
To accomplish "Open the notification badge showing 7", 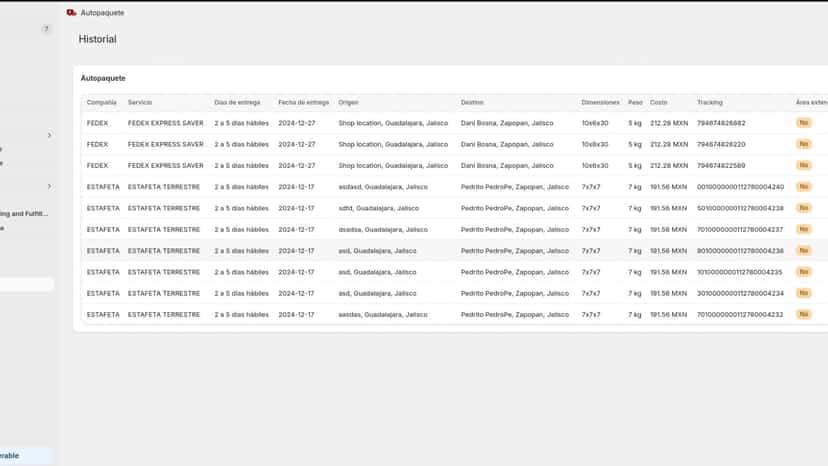I will (46, 29).
